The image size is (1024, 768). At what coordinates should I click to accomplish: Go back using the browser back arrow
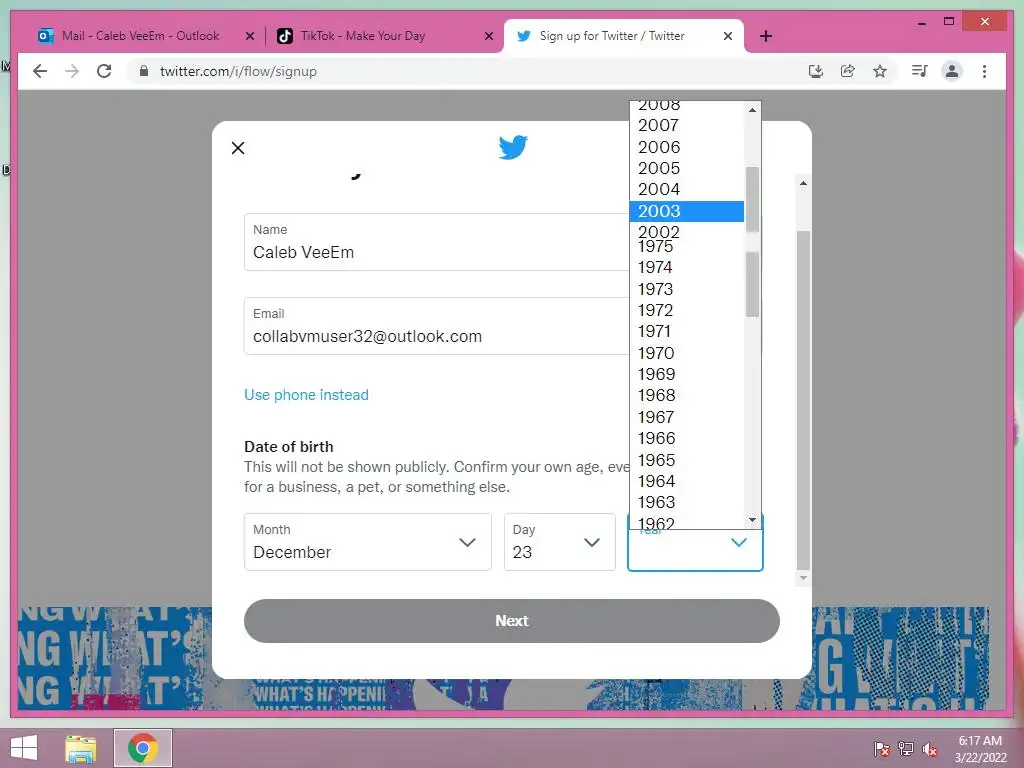click(40, 71)
